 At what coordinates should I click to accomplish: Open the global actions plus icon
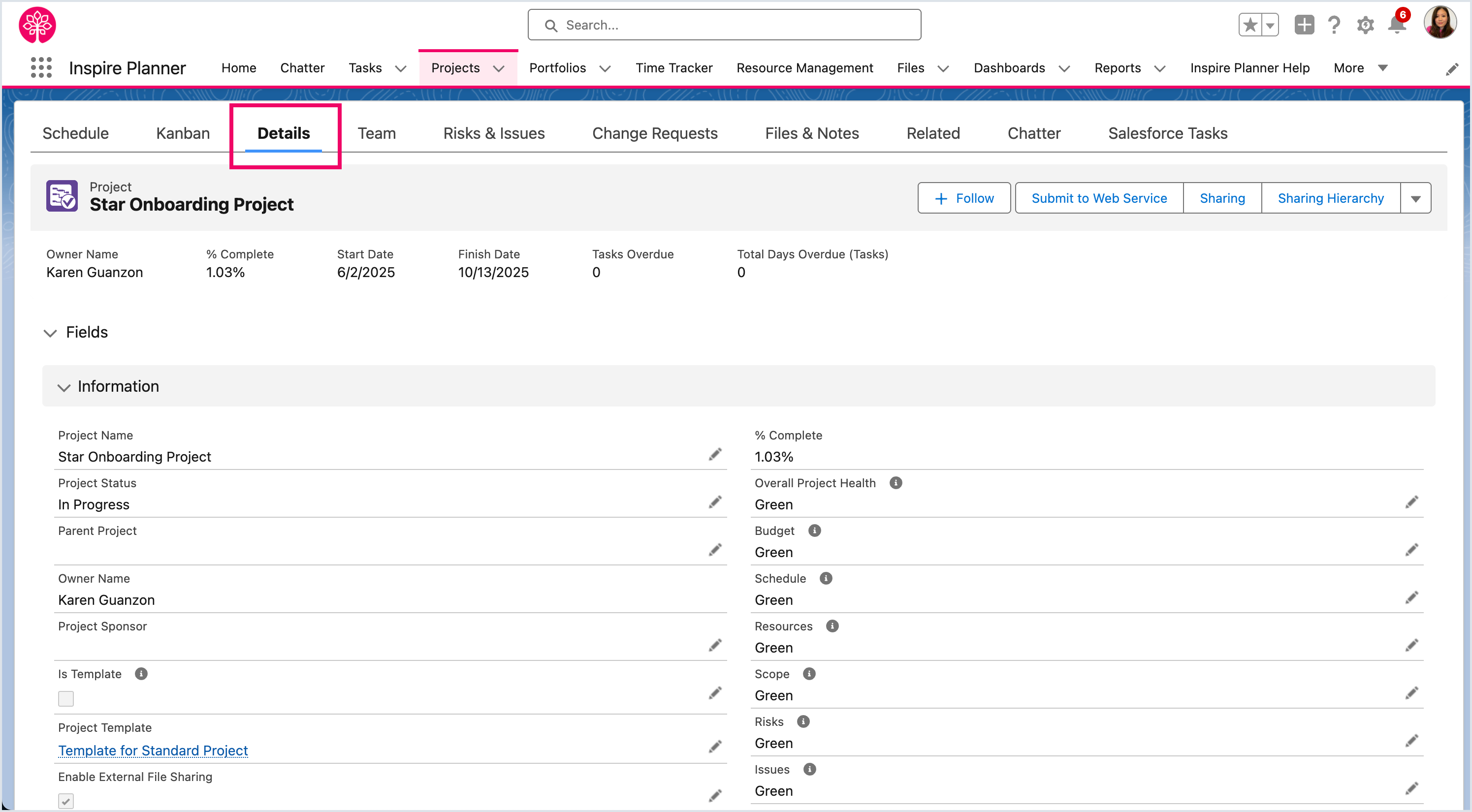point(1304,25)
